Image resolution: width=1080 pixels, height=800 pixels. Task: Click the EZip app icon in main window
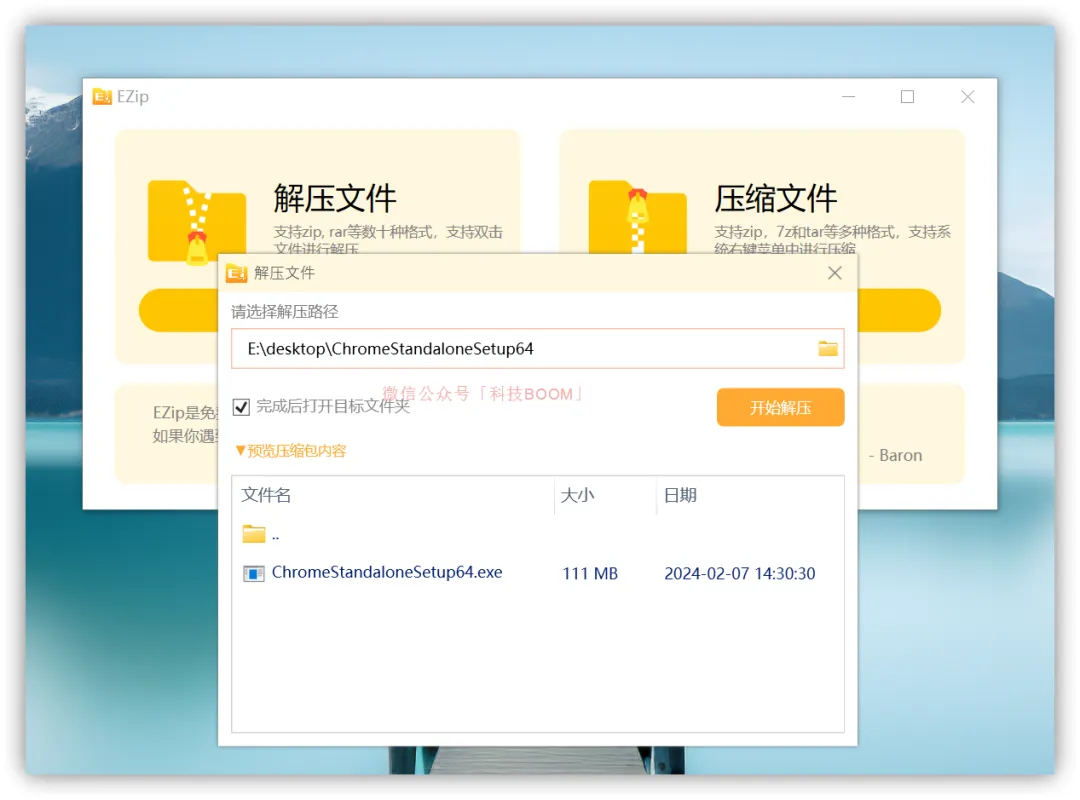(x=102, y=97)
